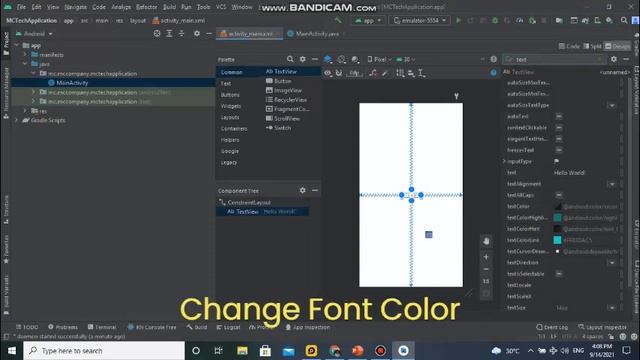This screenshot has width=640, height=360.
Task: Open the autoSizeTextType dropdown
Action: pyautogui.click(x=611, y=105)
